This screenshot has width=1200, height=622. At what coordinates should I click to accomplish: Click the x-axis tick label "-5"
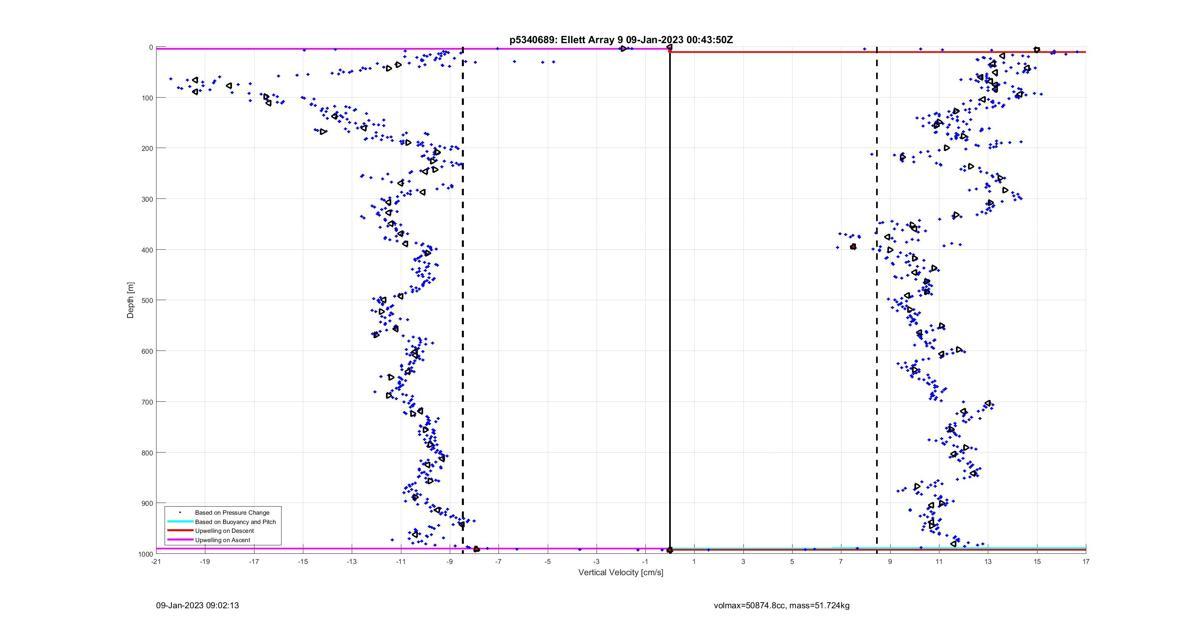pyautogui.click(x=548, y=562)
